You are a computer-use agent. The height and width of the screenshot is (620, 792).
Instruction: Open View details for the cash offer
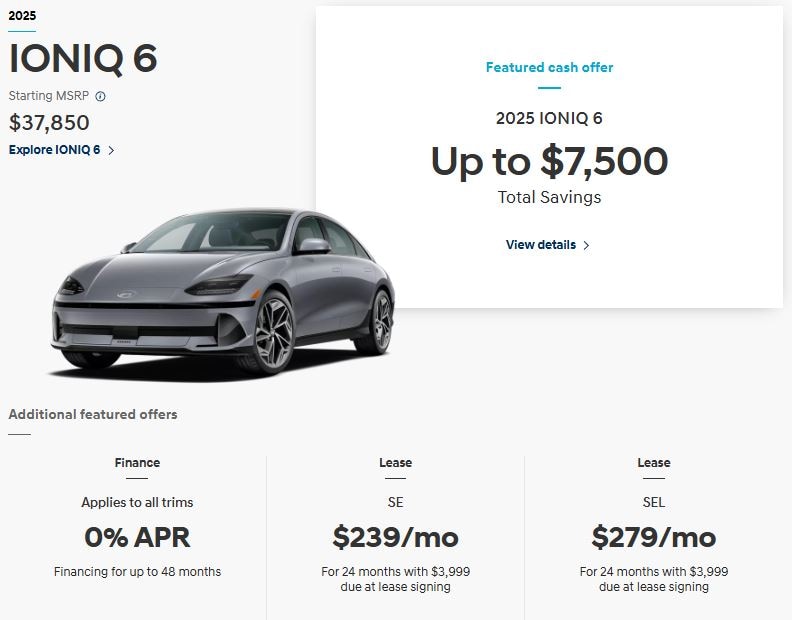click(x=541, y=245)
